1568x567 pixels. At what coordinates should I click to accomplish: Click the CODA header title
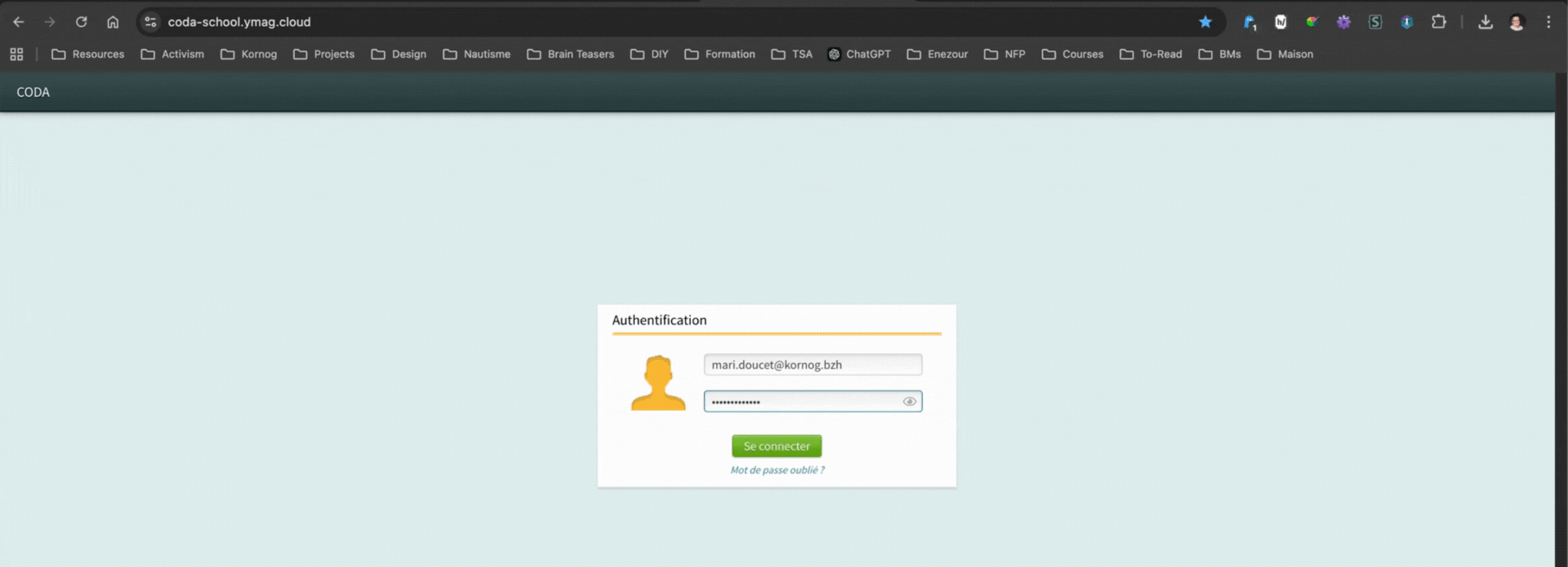click(x=33, y=92)
